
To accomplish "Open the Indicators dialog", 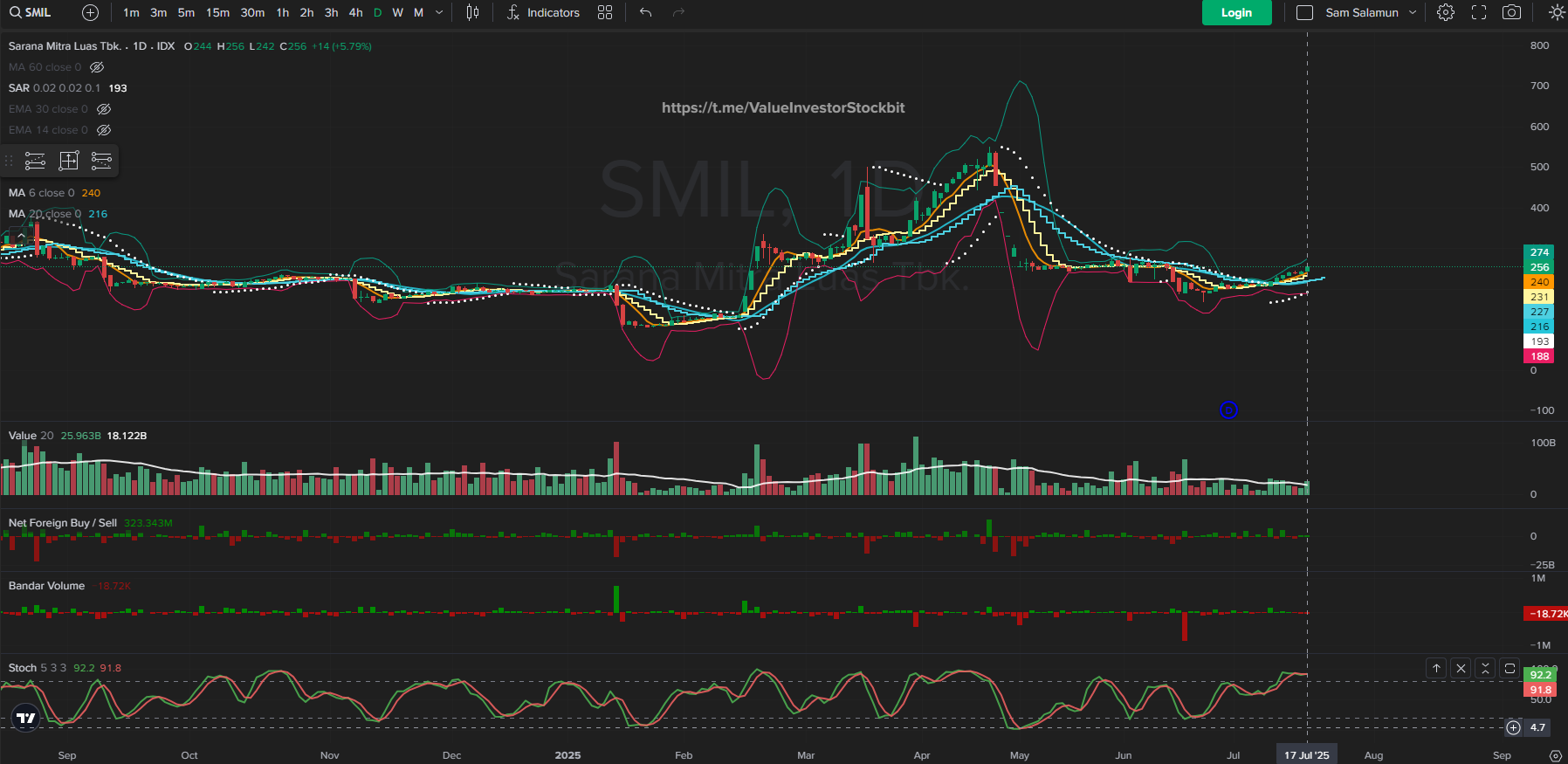I will [543, 12].
